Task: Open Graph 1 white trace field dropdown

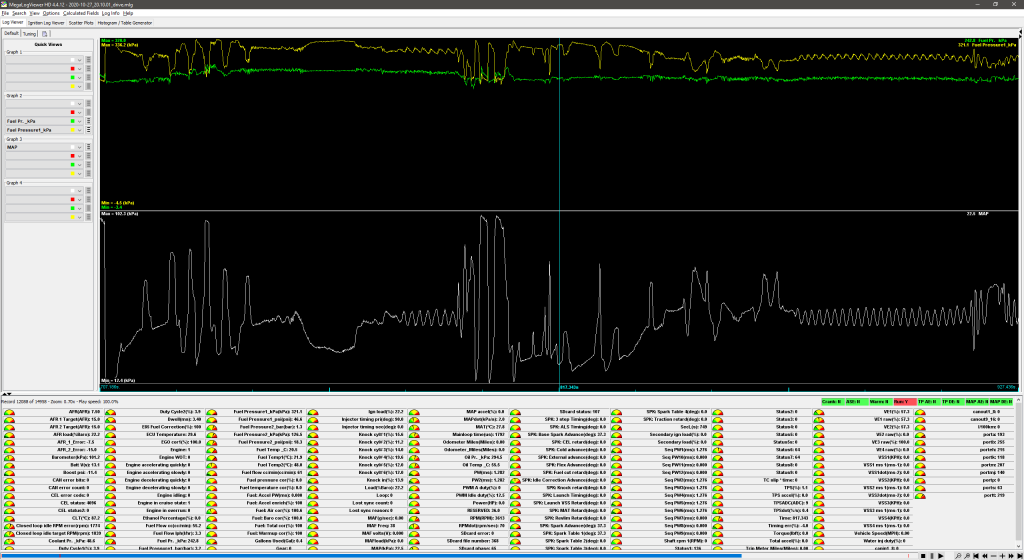Action: 44,60
